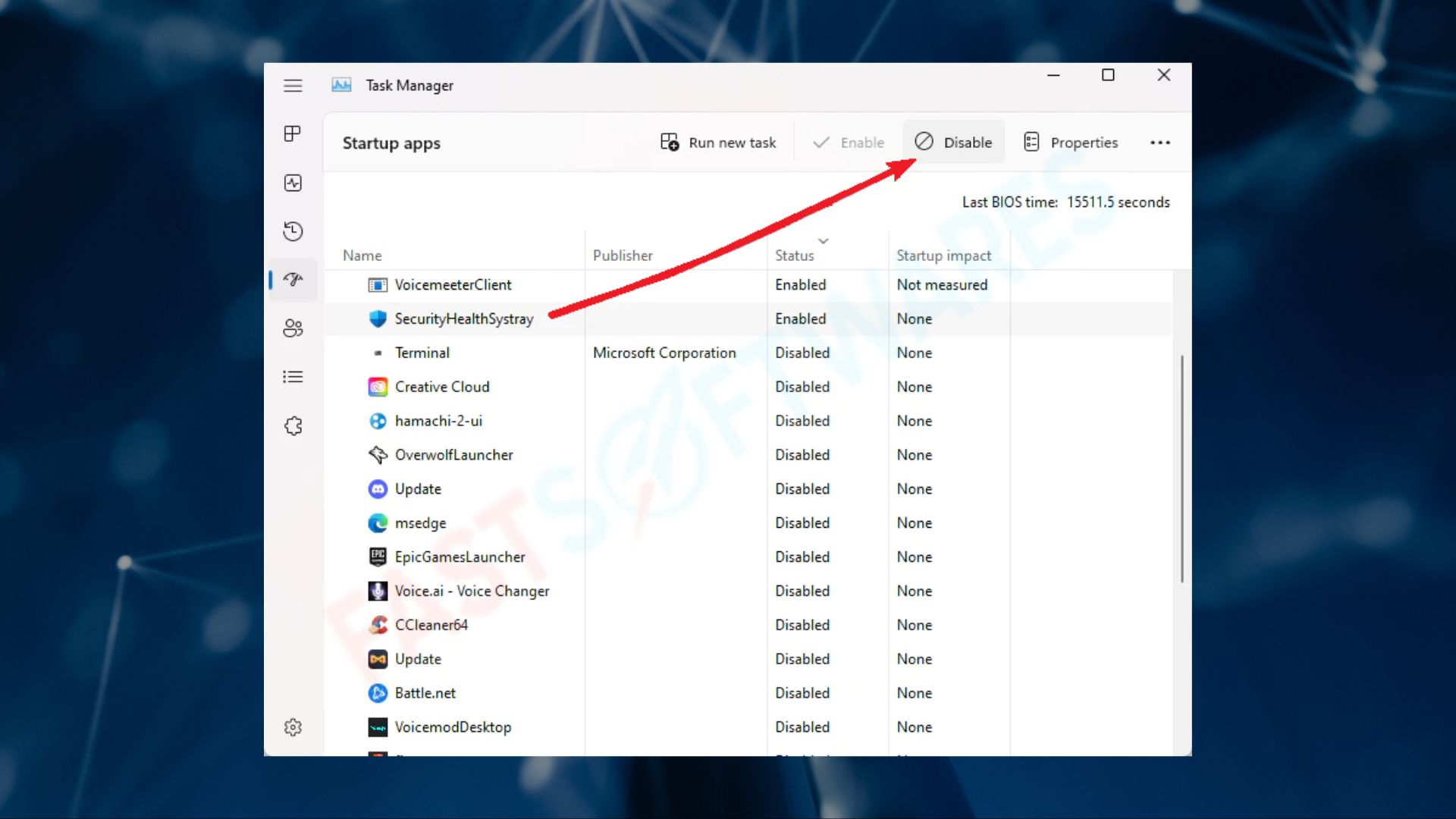Screen dimensions: 1456x819
Task: Sort by the Status column header
Action: [x=794, y=256]
